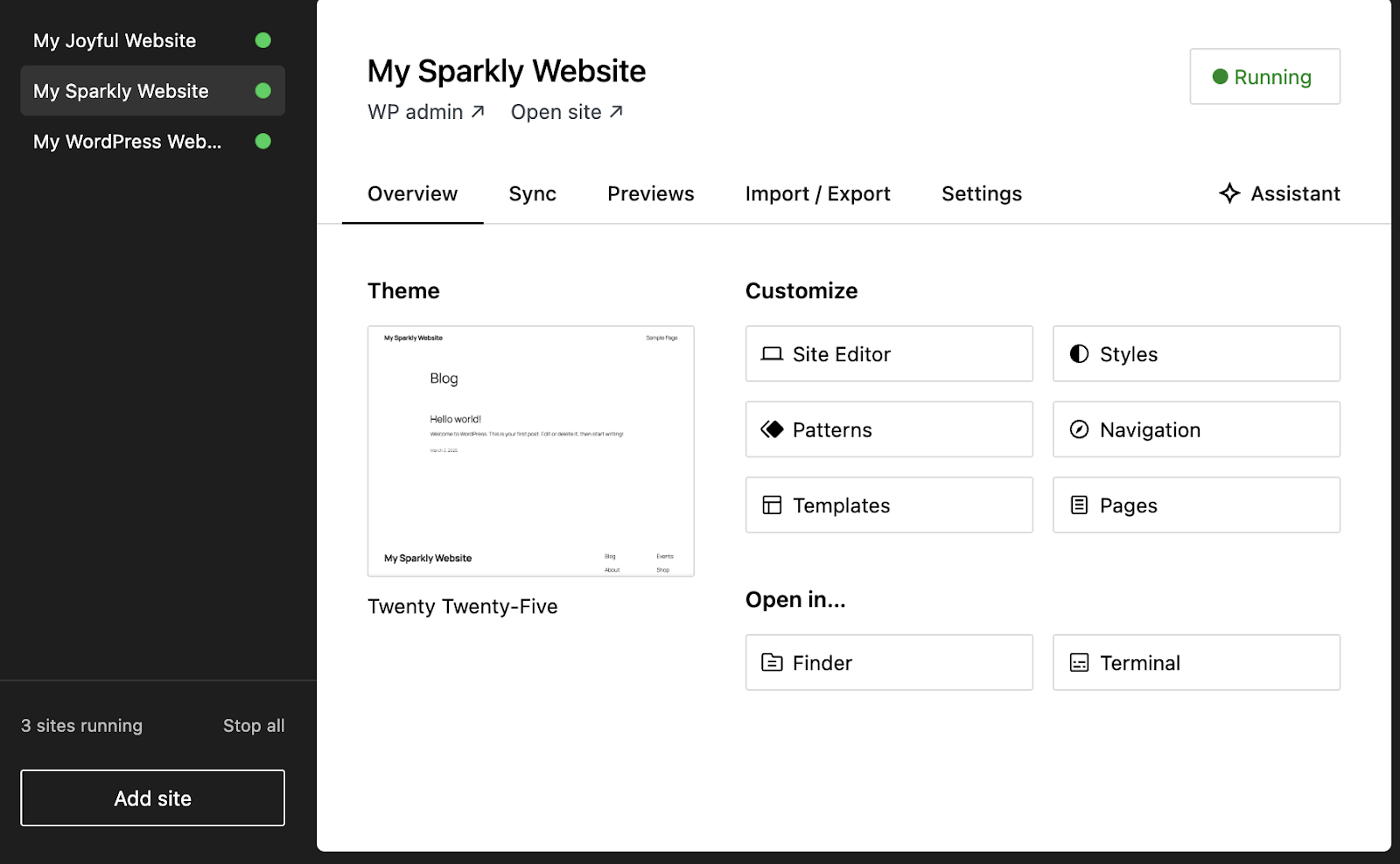The width and height of the screenshot is (1400, 864).
Task: Open the Templates editor
Action: click(888, 505)
